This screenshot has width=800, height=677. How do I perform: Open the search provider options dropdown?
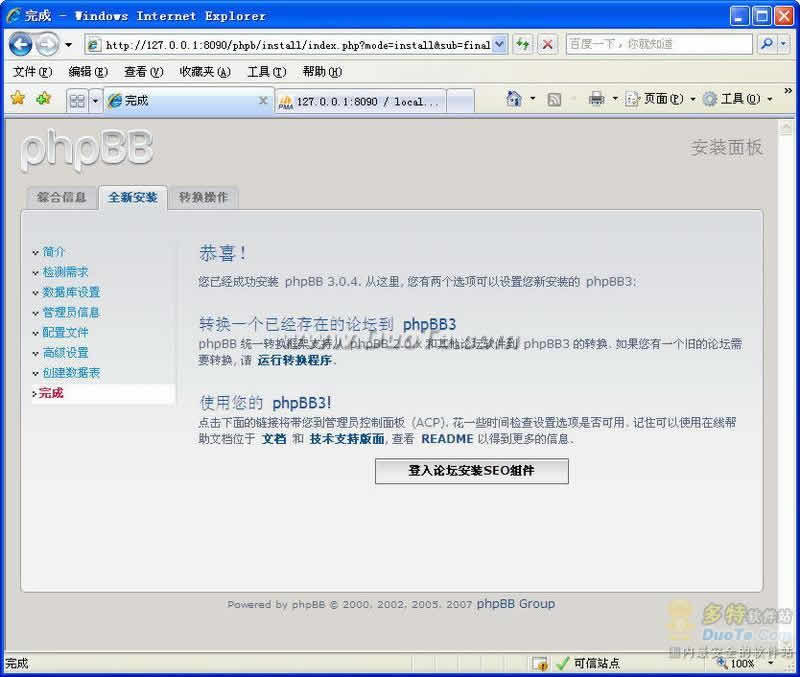click(x=784, y=44)
